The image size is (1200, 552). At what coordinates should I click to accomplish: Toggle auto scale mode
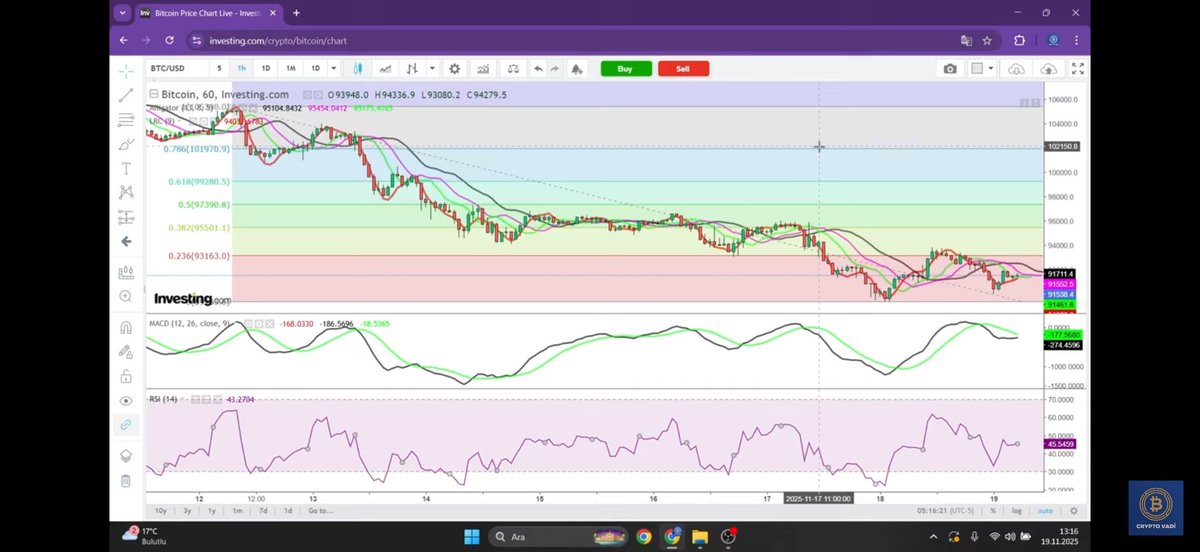click(x=1045, y=510)
